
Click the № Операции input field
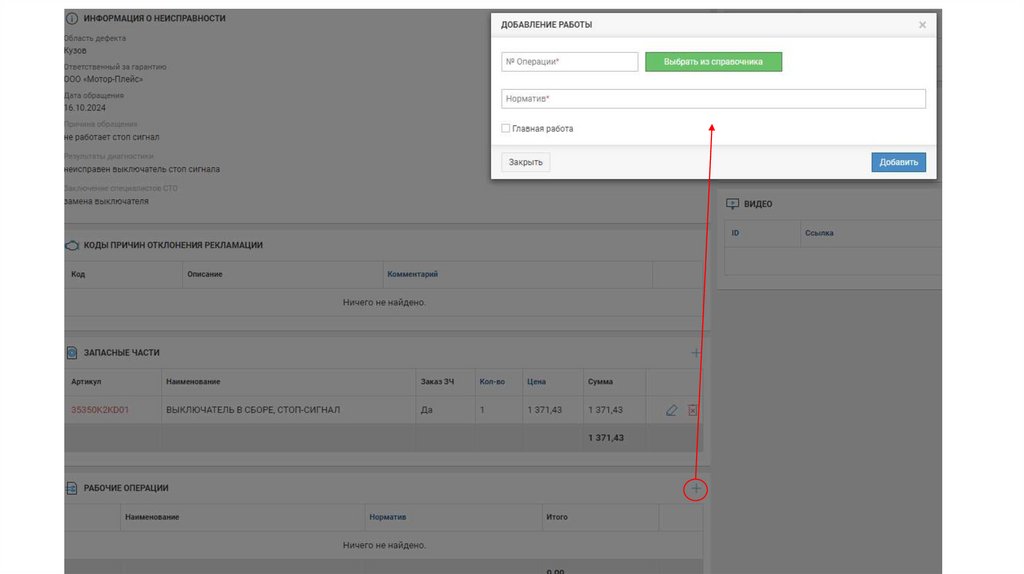[569, 62]
